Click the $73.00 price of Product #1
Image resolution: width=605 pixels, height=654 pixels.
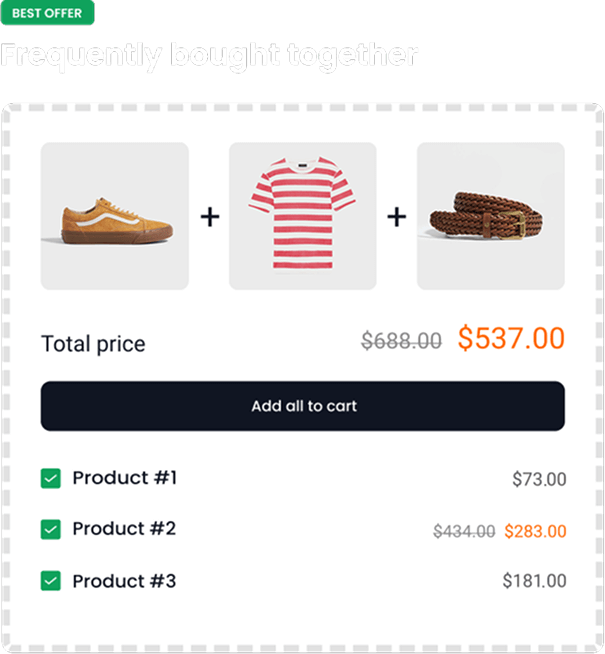[539, 480]
